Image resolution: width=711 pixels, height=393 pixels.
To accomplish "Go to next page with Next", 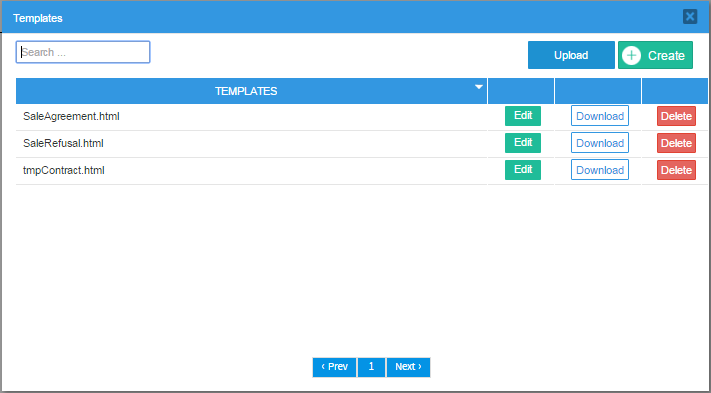I will [x=408, y=367].
